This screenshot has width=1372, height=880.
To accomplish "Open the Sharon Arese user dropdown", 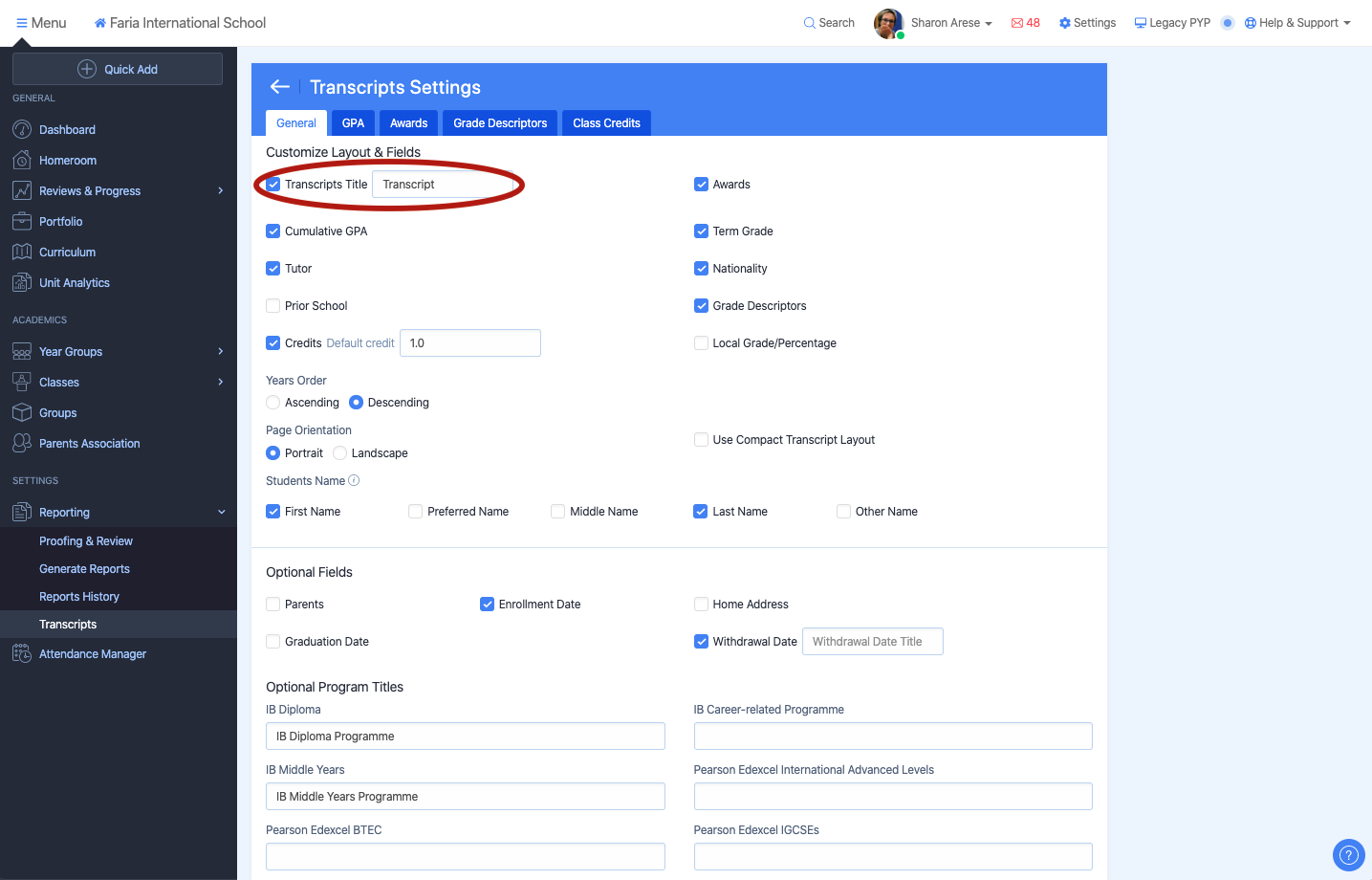I will click(x=950, y=23).
